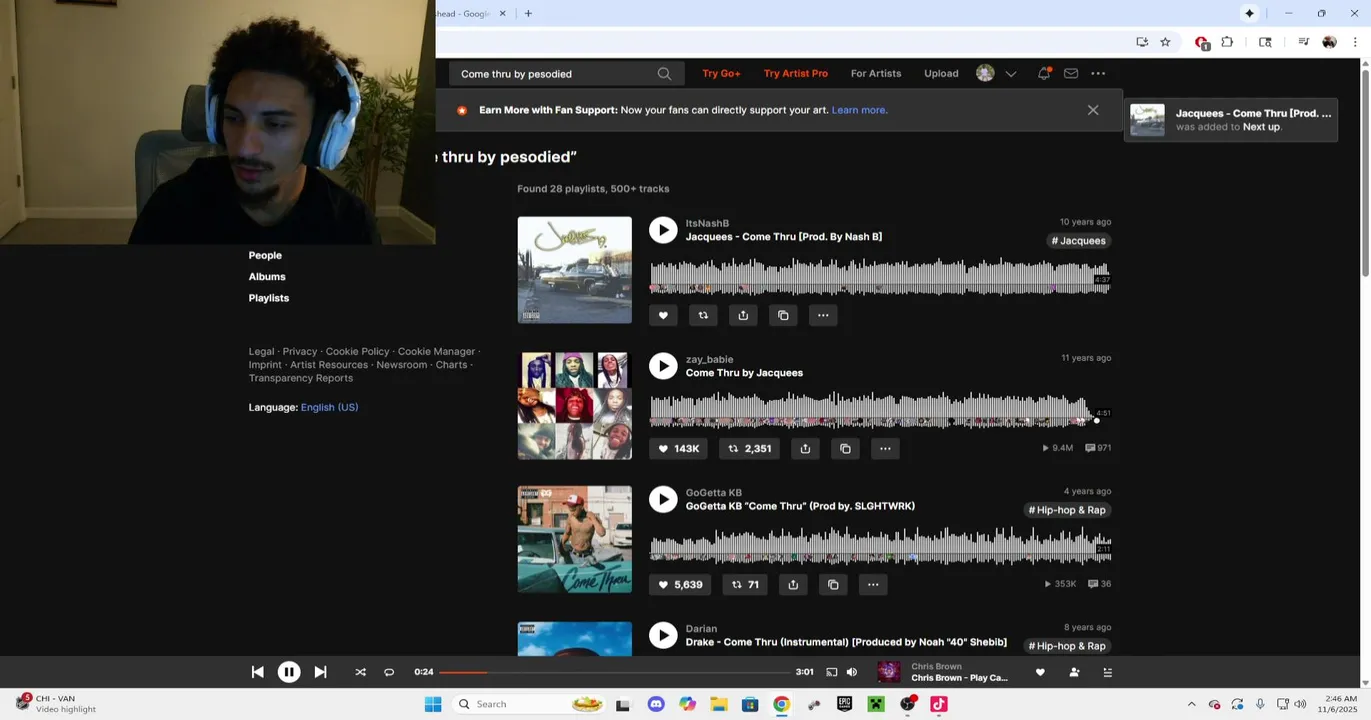Bookmark this page with the star icon

click(1165, 42)
